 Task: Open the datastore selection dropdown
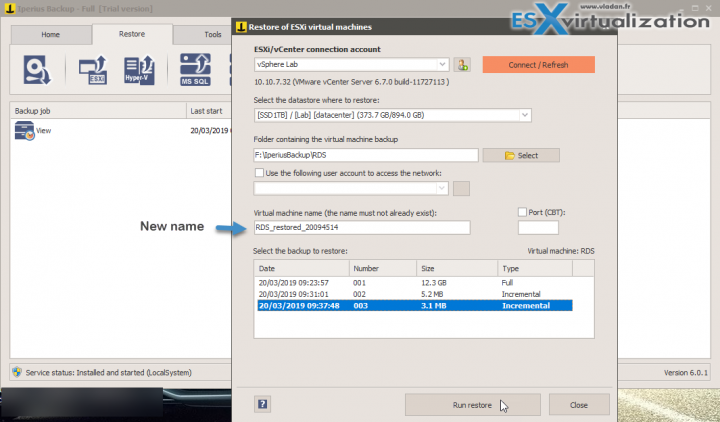coord(525,115)
